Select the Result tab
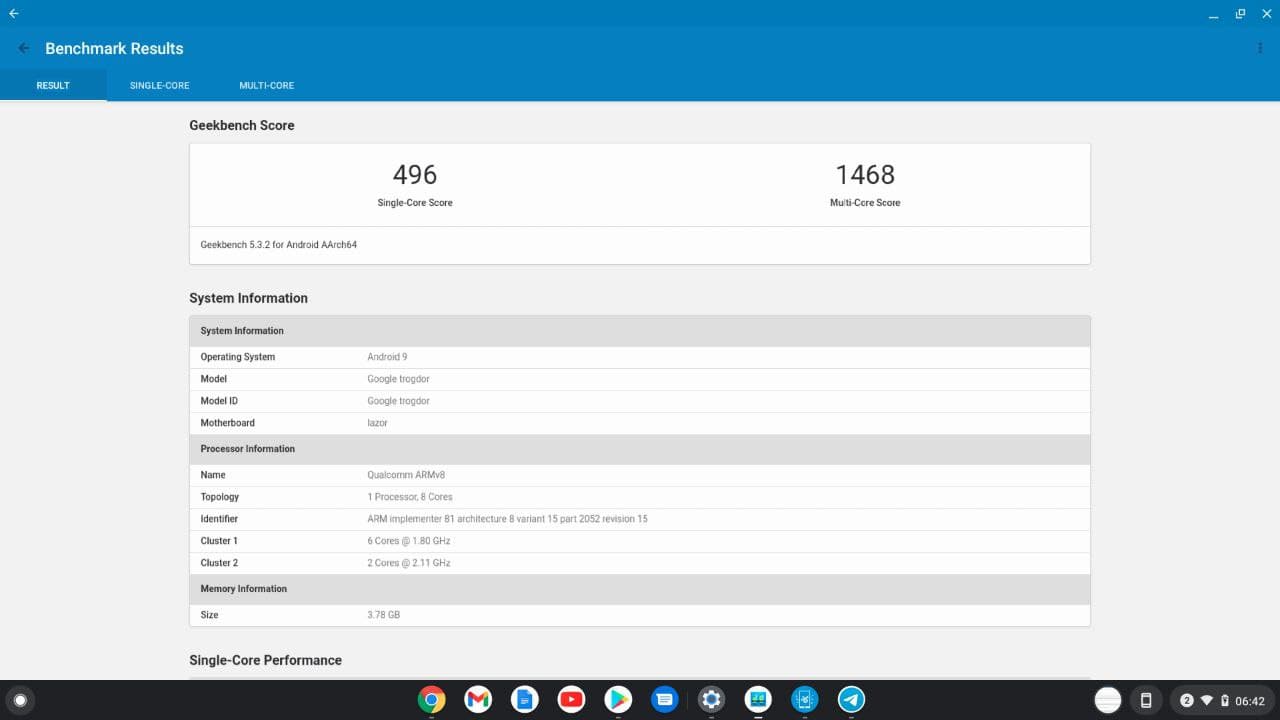Screen dimensions: 1280x720 pos(53,86)
